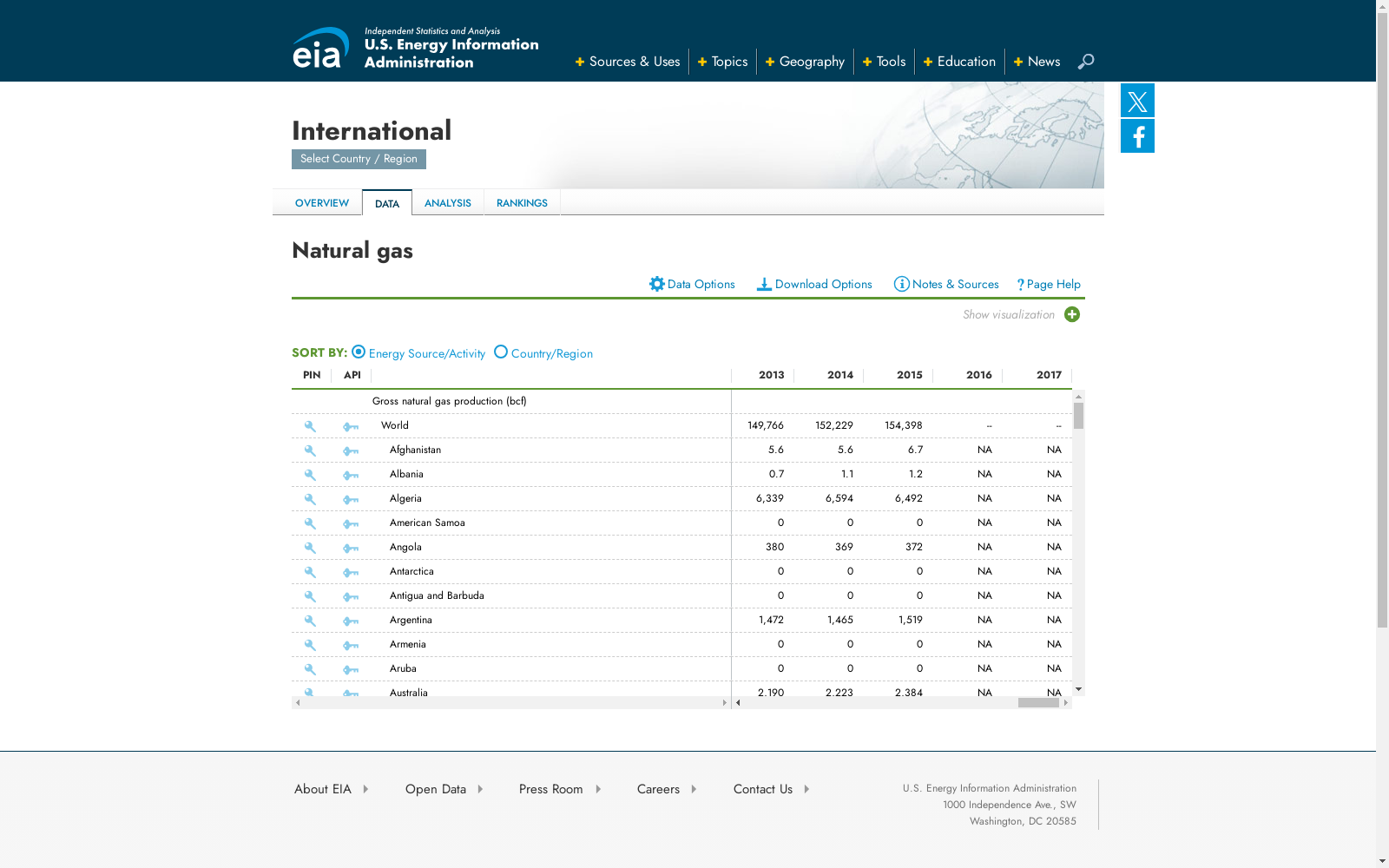Expand the Geography menu

pyautogui.click(x=805, y=62)
